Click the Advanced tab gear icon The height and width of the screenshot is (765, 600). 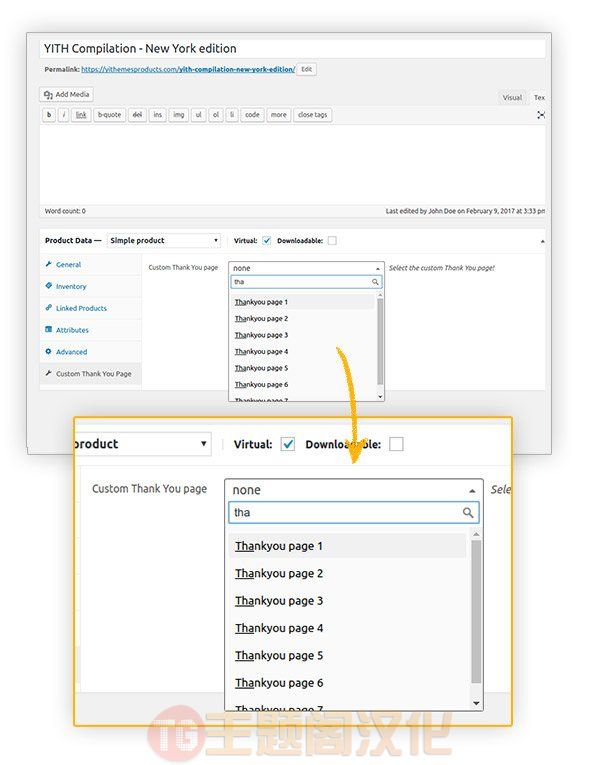(x=48, y=351)
